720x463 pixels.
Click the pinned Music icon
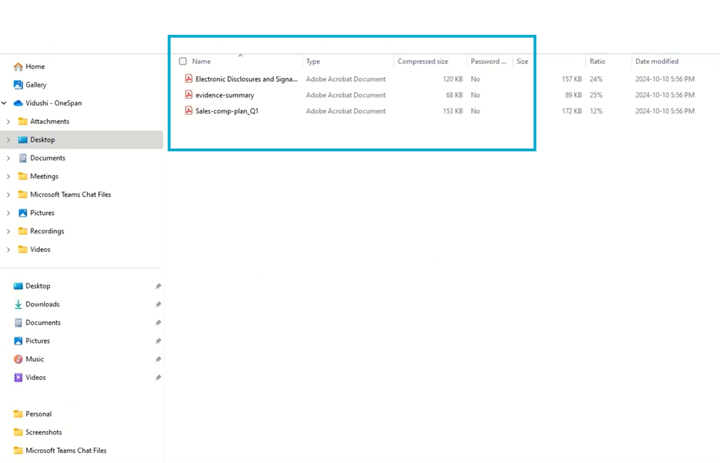18,359
